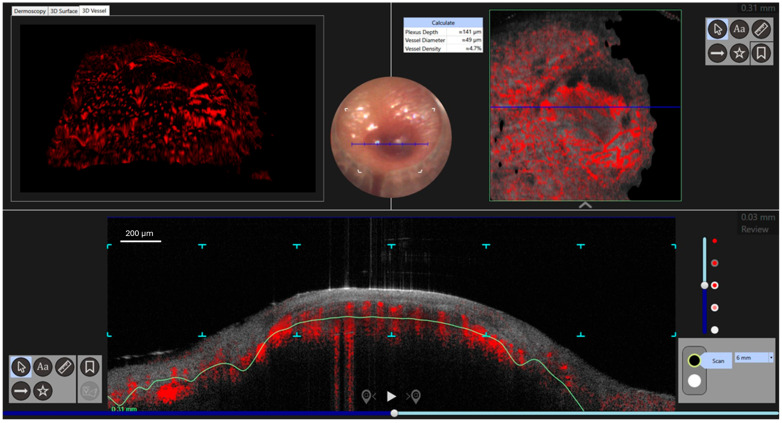Select the white circle scan mode option
This screenshot has width=782, height=423.
(x=694, y=382)
